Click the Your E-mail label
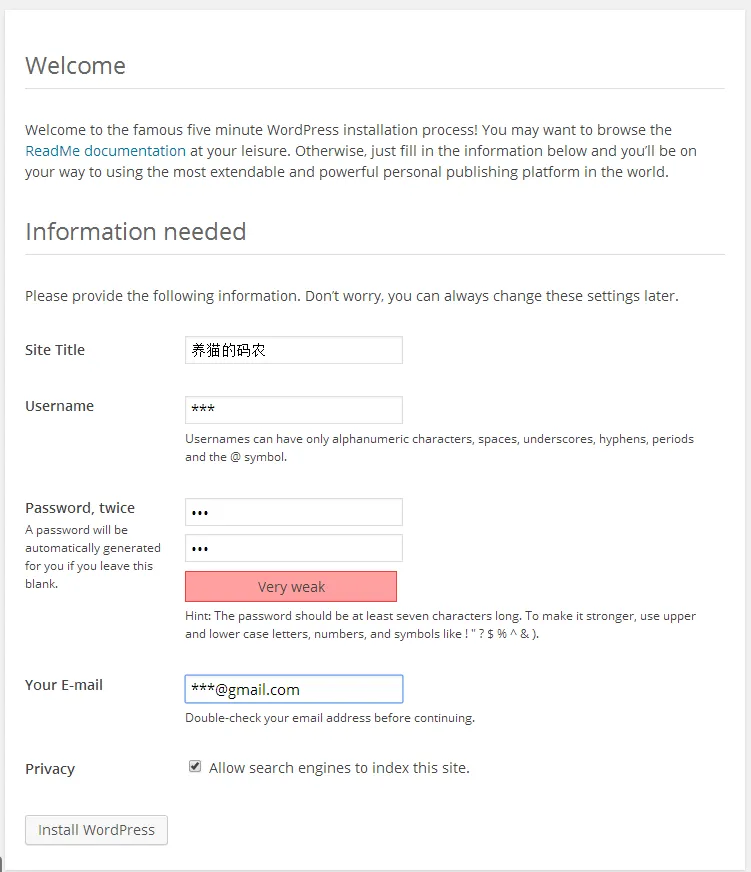 pyautogui.click(x=64, y=685)
